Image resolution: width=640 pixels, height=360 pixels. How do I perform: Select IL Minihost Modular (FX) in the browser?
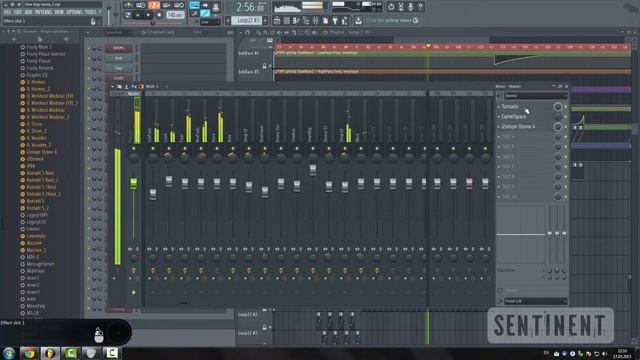[50, 96]
